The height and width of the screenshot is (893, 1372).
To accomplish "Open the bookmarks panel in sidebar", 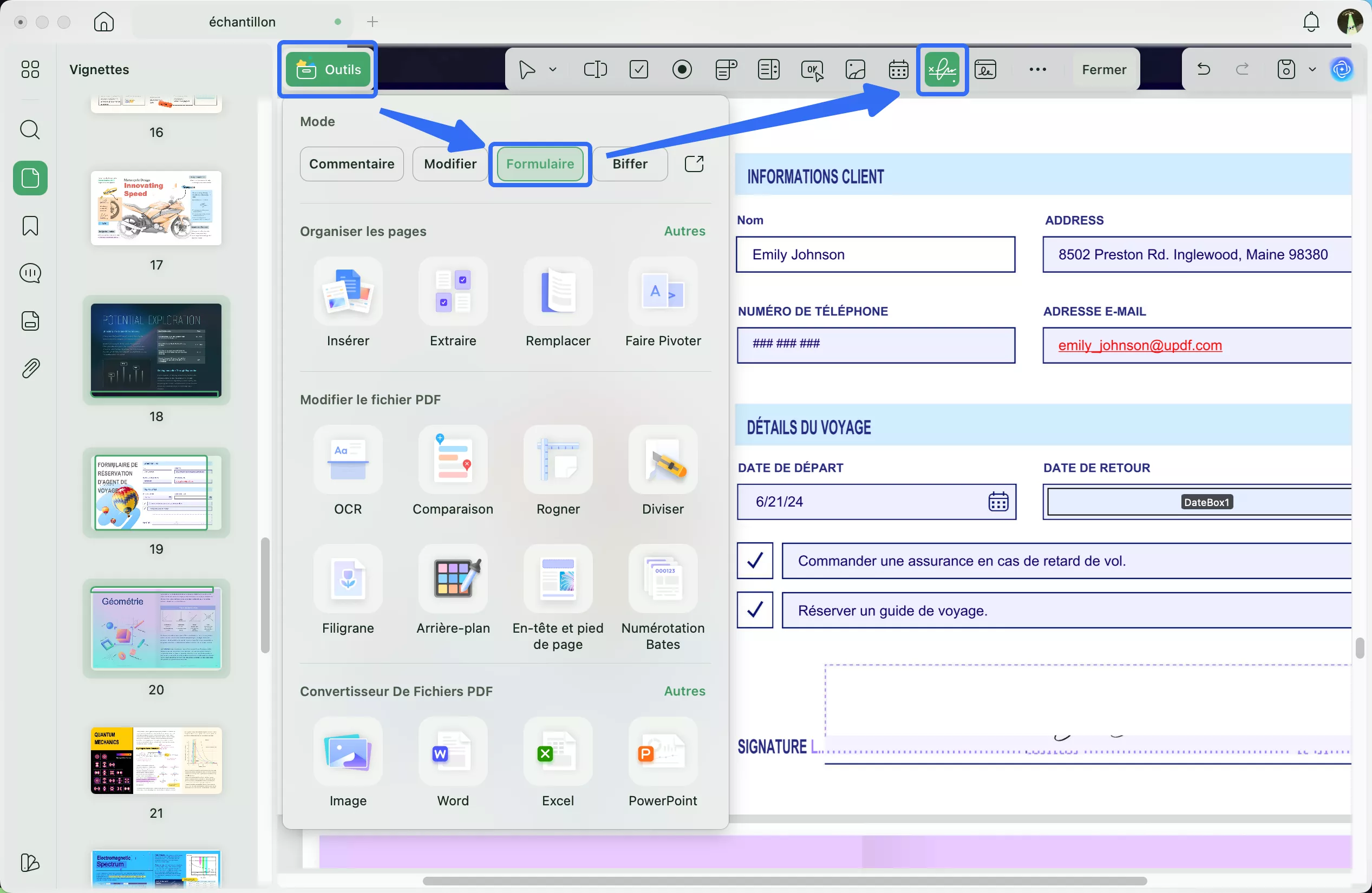I will (30, 226).
